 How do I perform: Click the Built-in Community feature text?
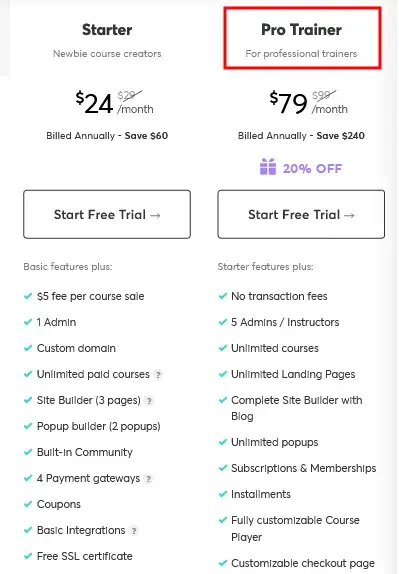tap(85, 452)
